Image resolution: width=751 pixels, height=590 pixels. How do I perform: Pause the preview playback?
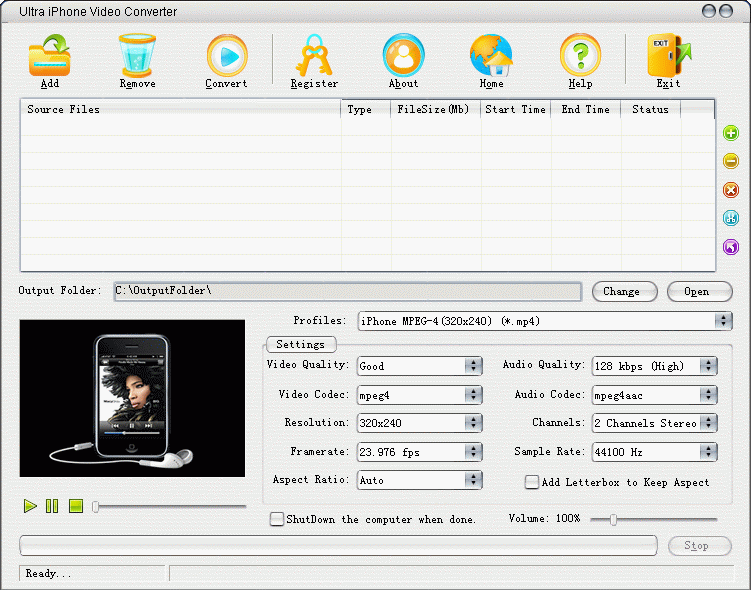pyautogui.click(x=52, y=506)
